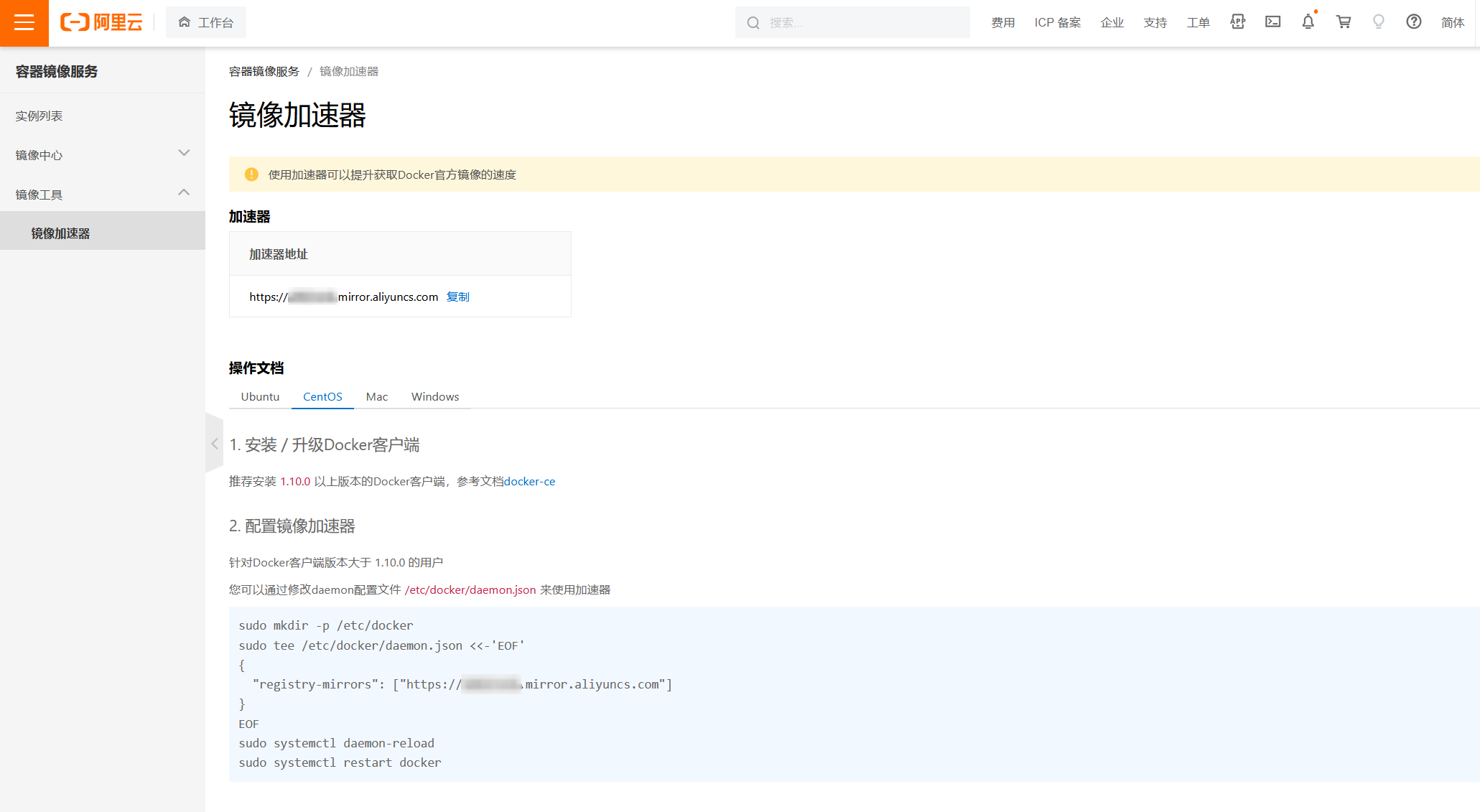The image size is (1480, 812).
Task: Go to 工作台 console home
Action: (206, 22)
